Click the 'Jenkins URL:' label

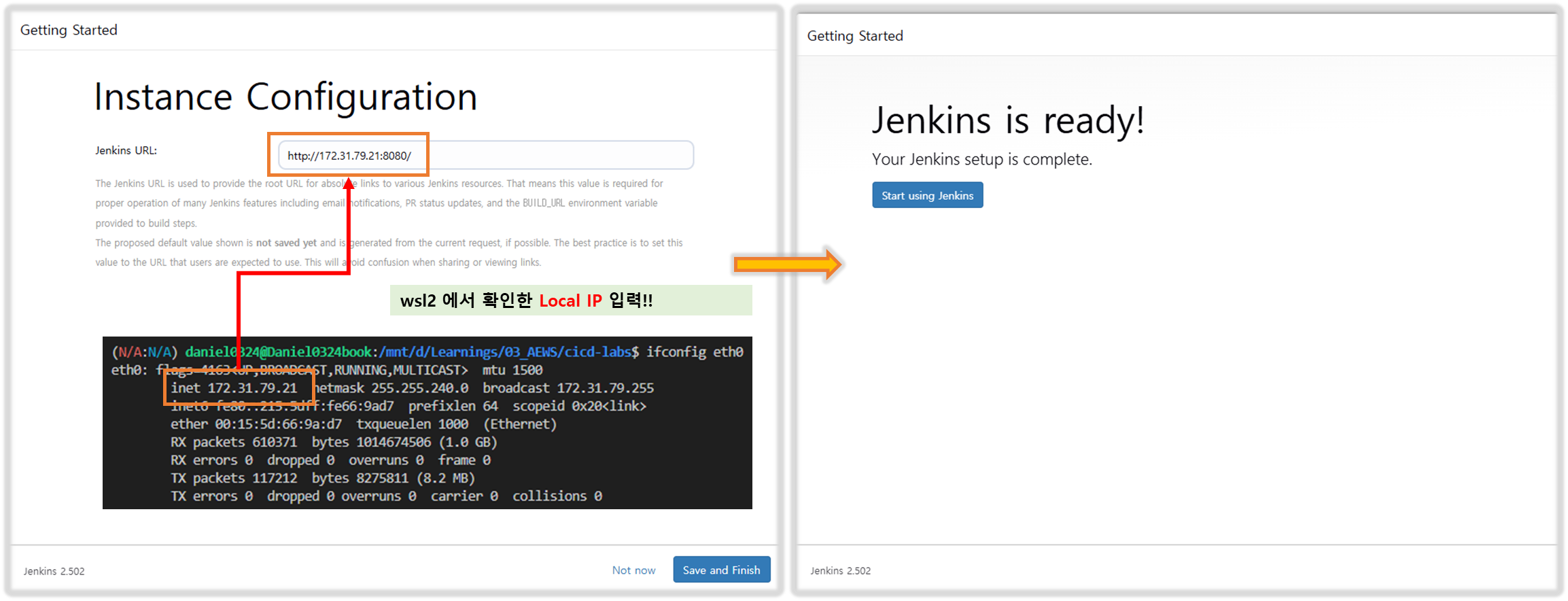point(126,150)
